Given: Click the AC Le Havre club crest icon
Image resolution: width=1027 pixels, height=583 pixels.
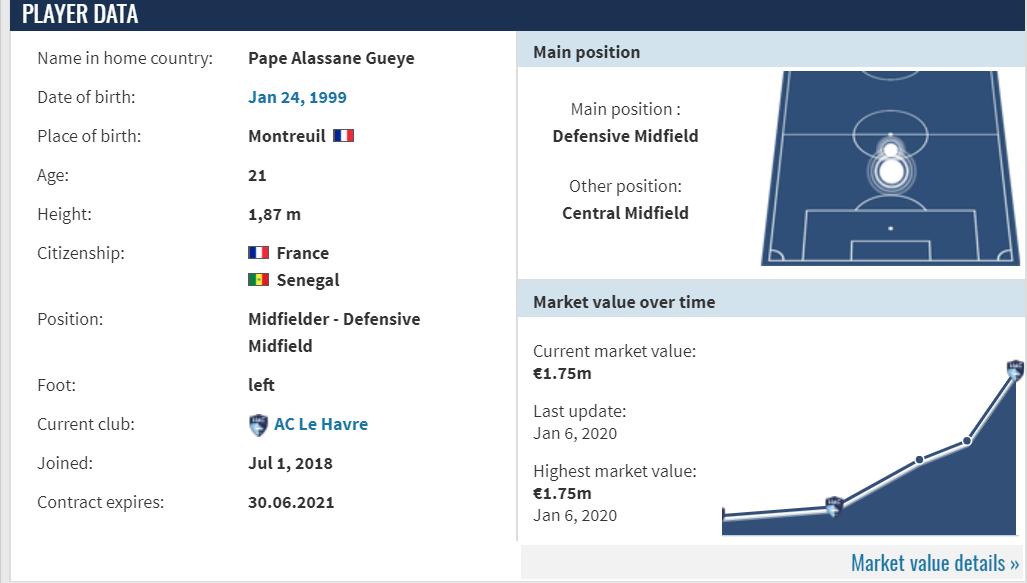Looking at the screenshot, I should [x=258, y=425].
